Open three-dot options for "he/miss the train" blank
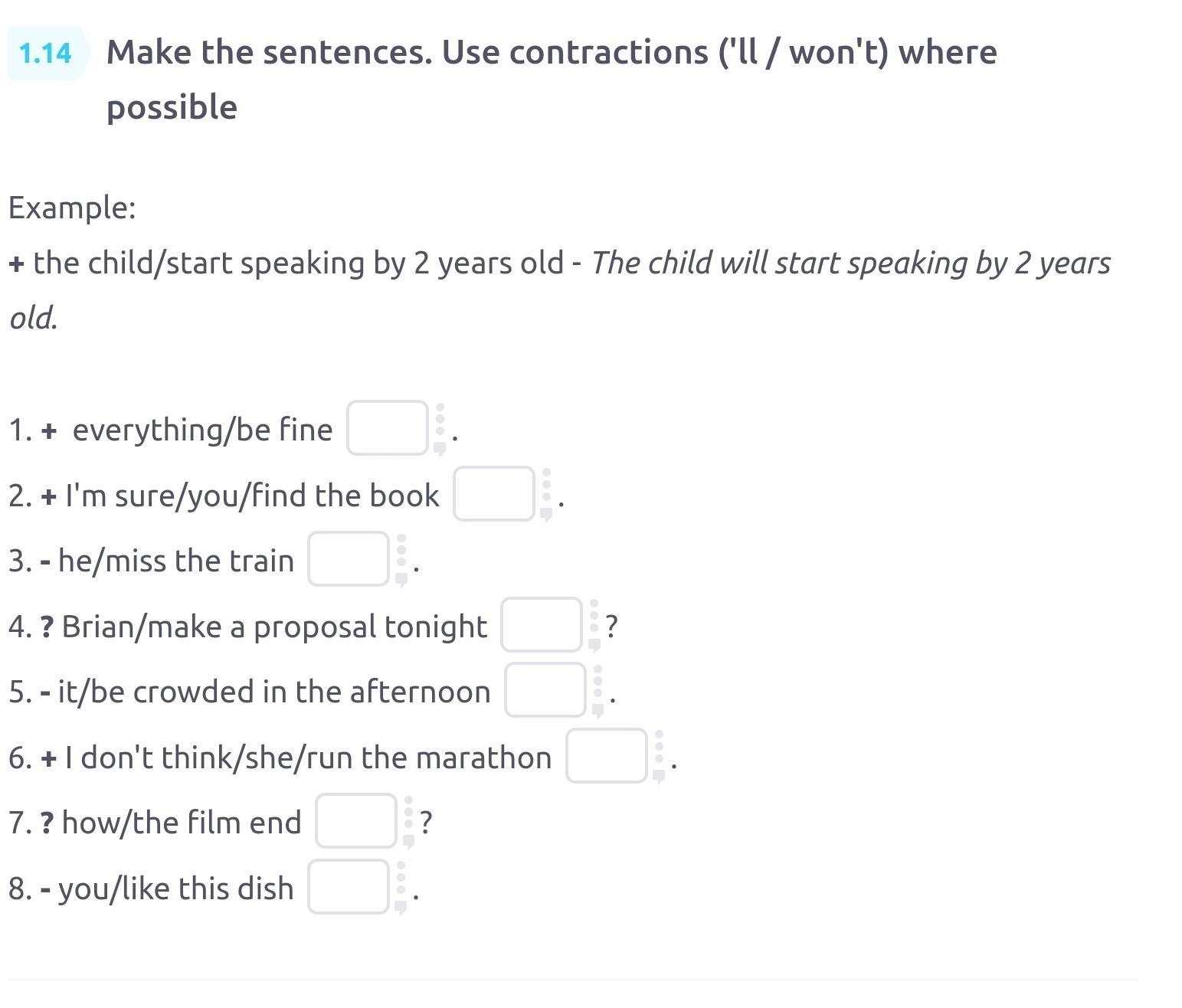The height and width of the screenshot is (1008, 1182). 401,550
